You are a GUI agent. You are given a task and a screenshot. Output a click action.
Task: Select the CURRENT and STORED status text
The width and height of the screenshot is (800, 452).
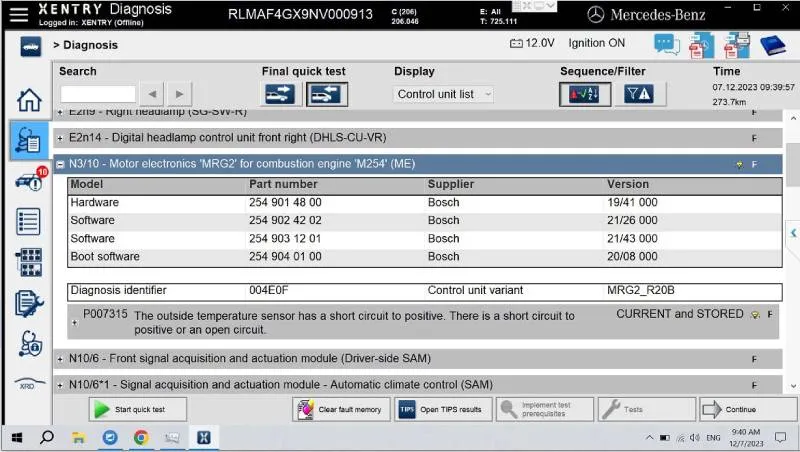680,314
